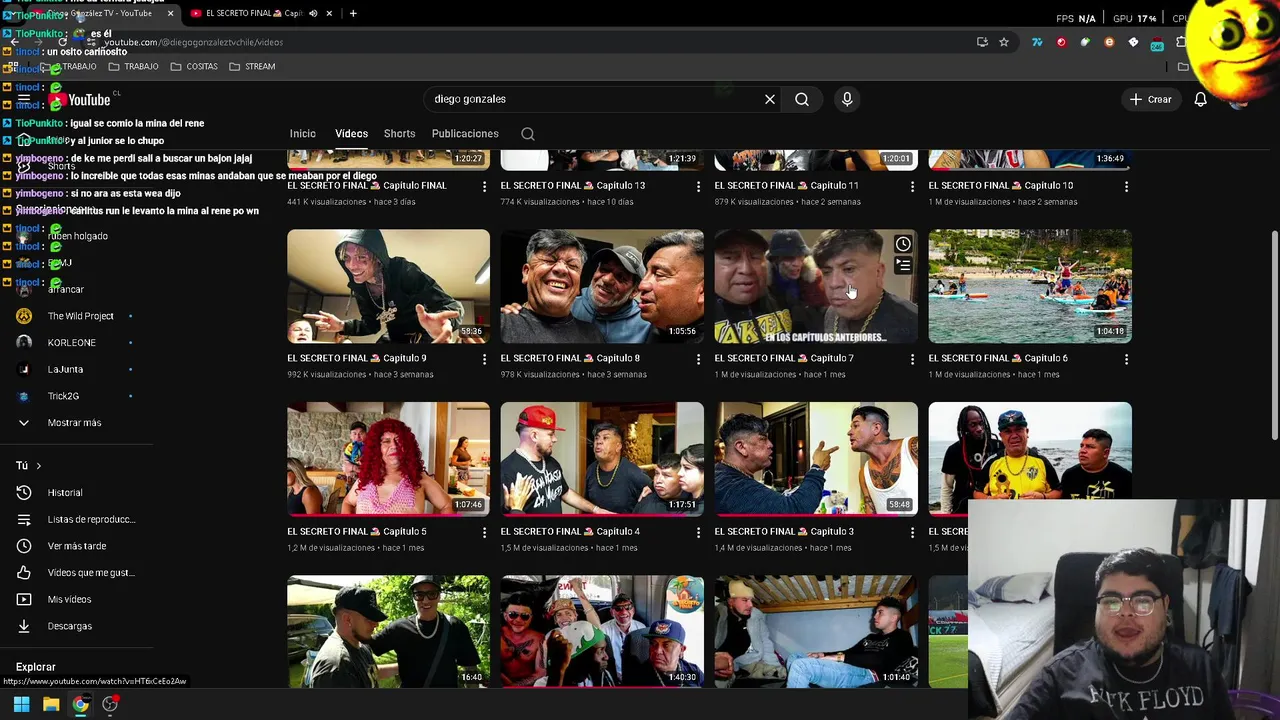1280x720 pixels.
Task: Click the magnifier search button
Action: coord(802,99)
